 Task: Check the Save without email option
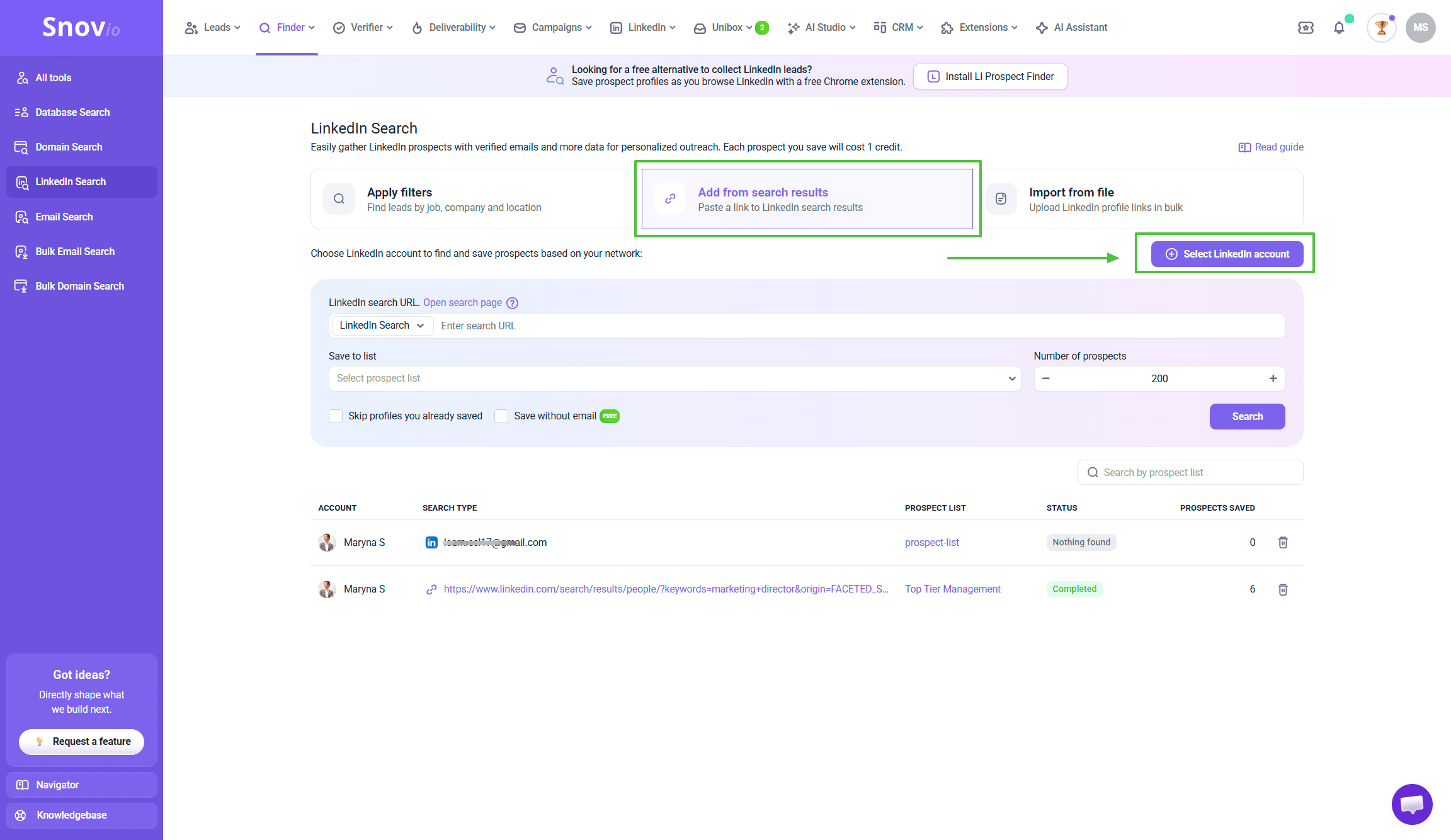tap(501, 416)
